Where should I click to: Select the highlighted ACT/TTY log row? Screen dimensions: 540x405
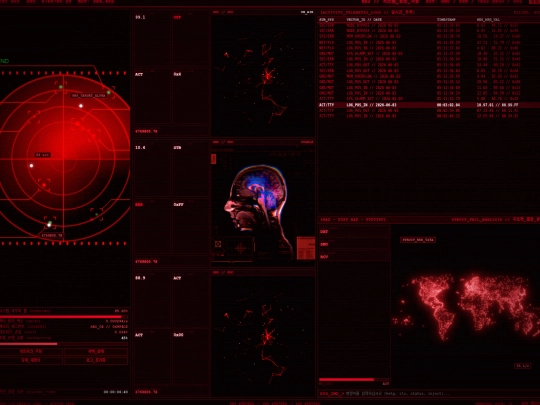coord(429,105)
